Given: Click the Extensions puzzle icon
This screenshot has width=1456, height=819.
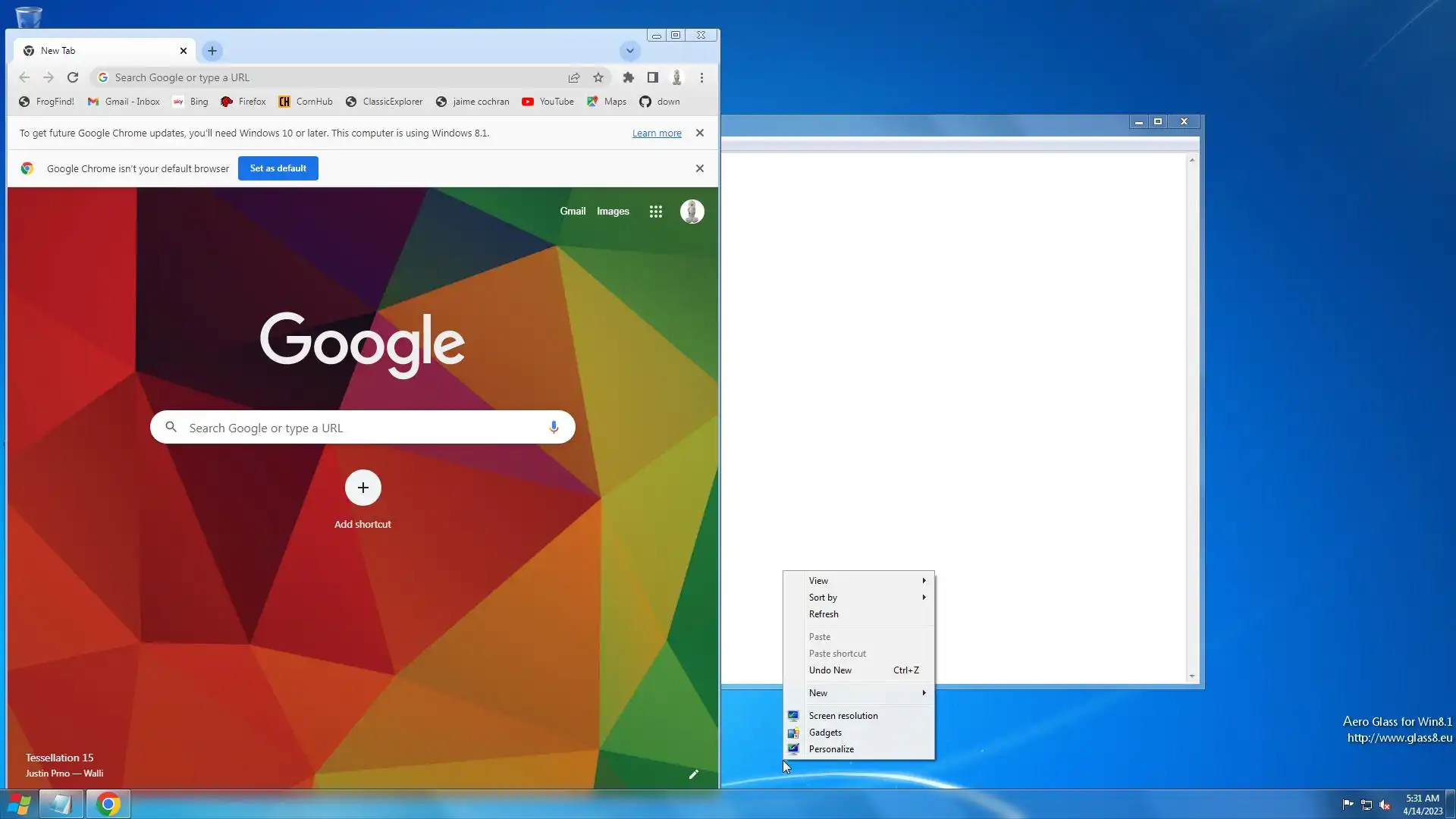Looking at the screenshot, I should [x=628, y=77].
